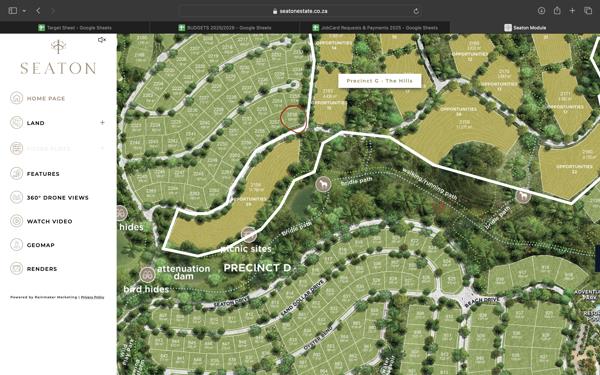Viewport: 600px width, 375px height.
Task: Click the BEACH DRIVE road label
Action: 482,301
